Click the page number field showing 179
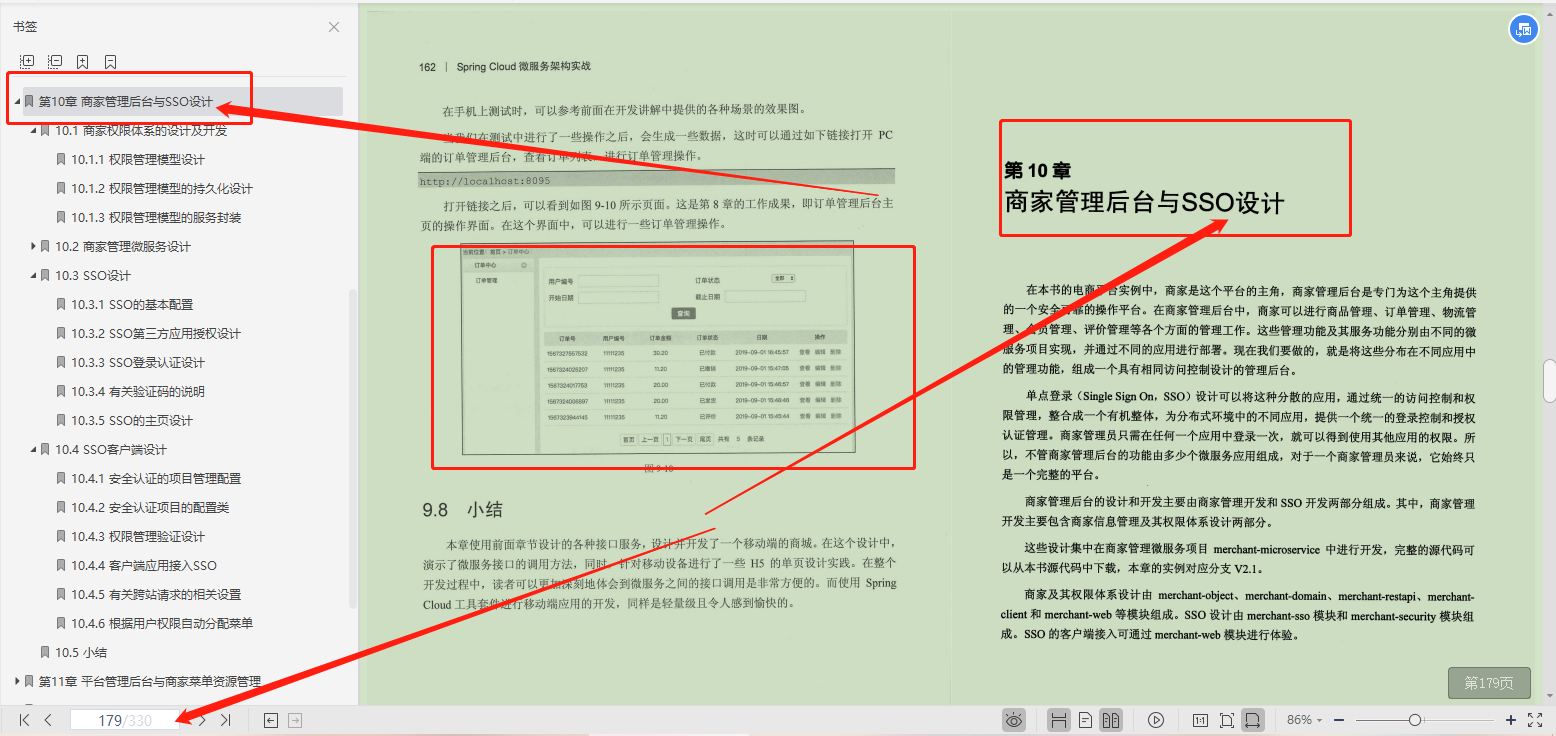The image size is (1556, 736). (125, 720)
